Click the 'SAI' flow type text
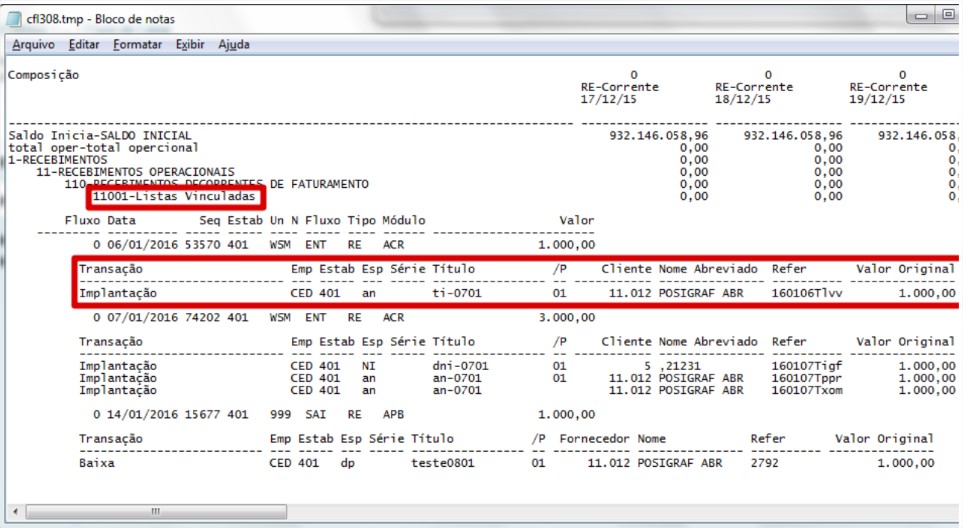963x528 pixels. 316,414
